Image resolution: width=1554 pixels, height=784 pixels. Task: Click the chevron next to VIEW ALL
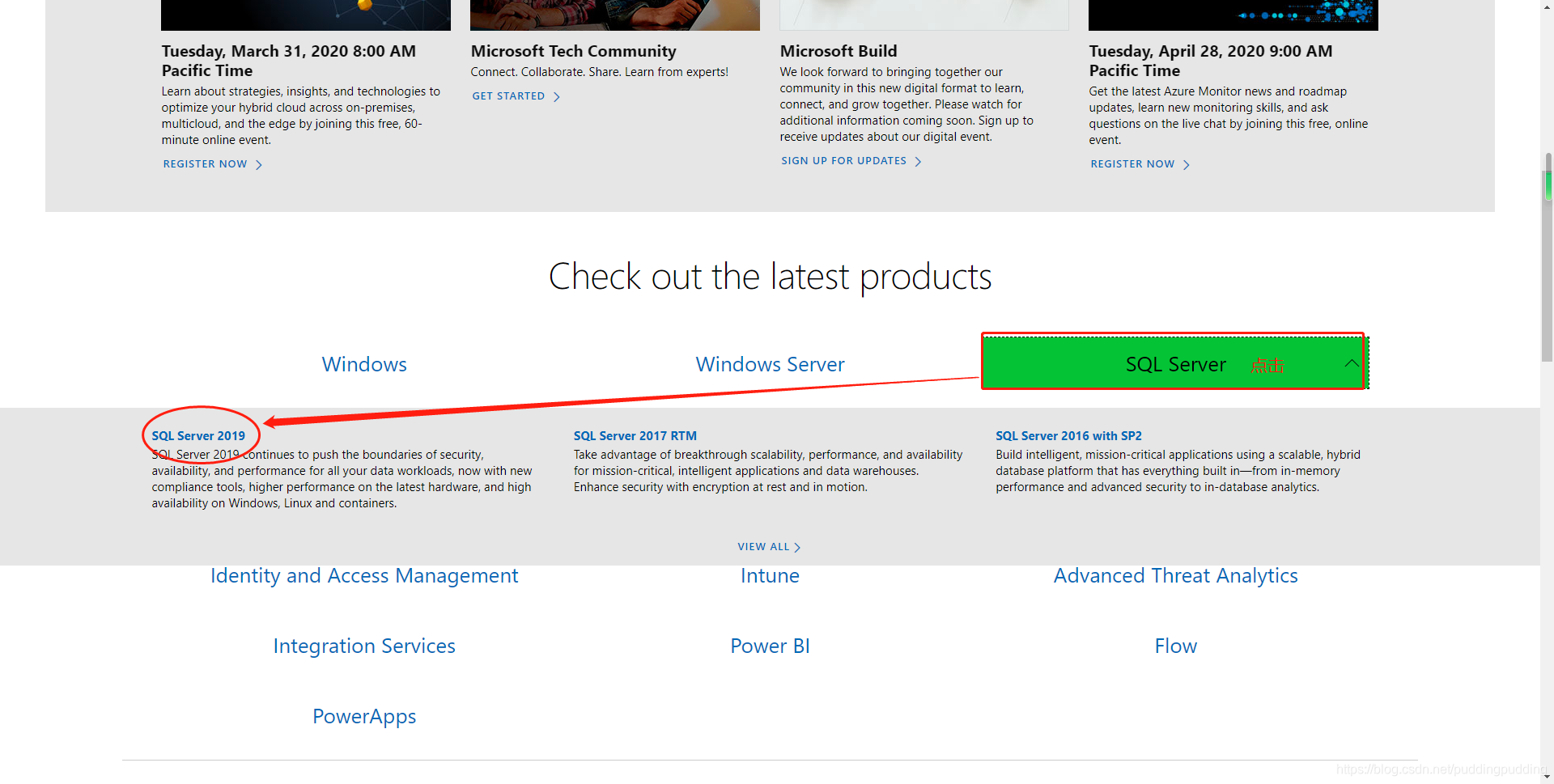click(798, 548)
